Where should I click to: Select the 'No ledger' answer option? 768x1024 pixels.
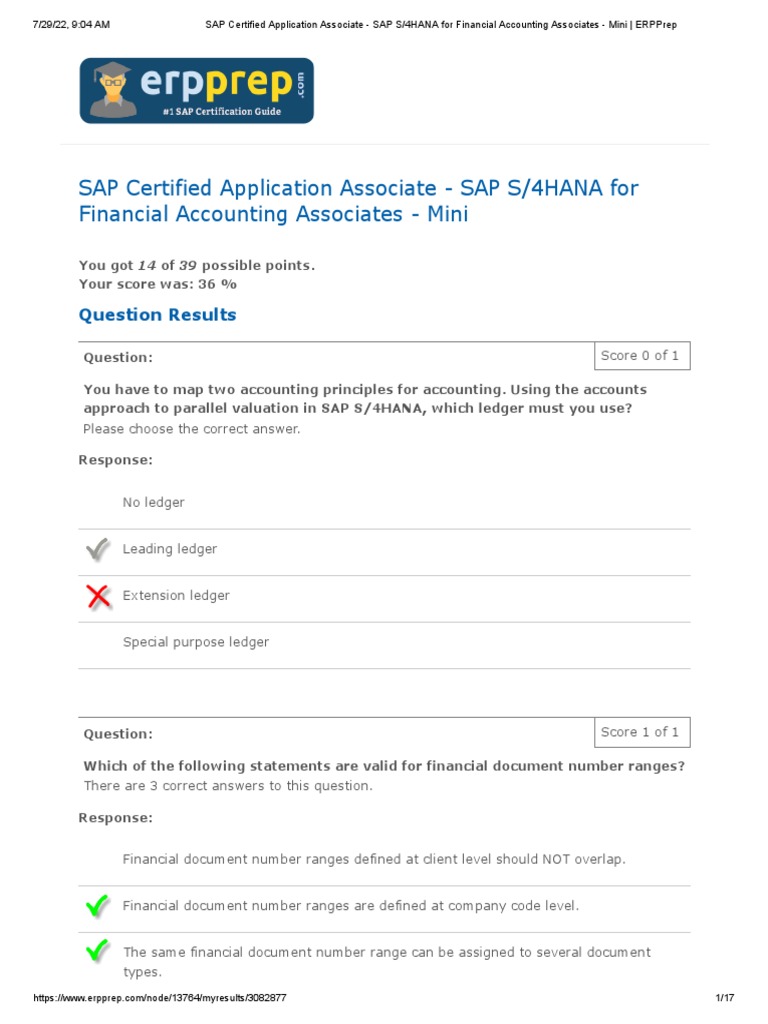(153, 502)
